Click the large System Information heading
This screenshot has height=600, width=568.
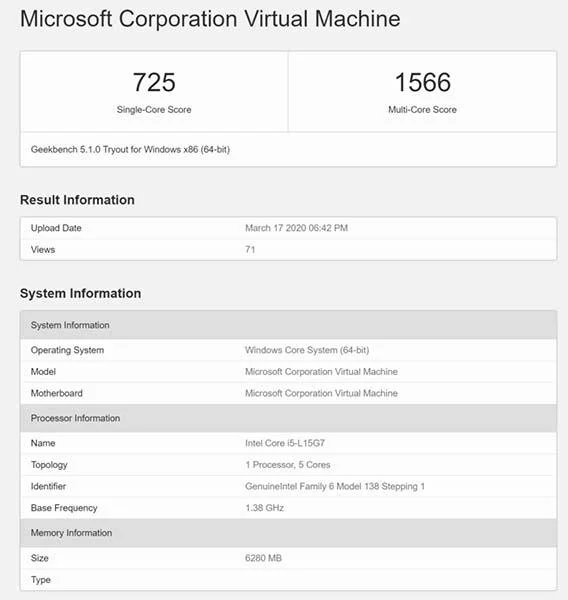(80, 293)
